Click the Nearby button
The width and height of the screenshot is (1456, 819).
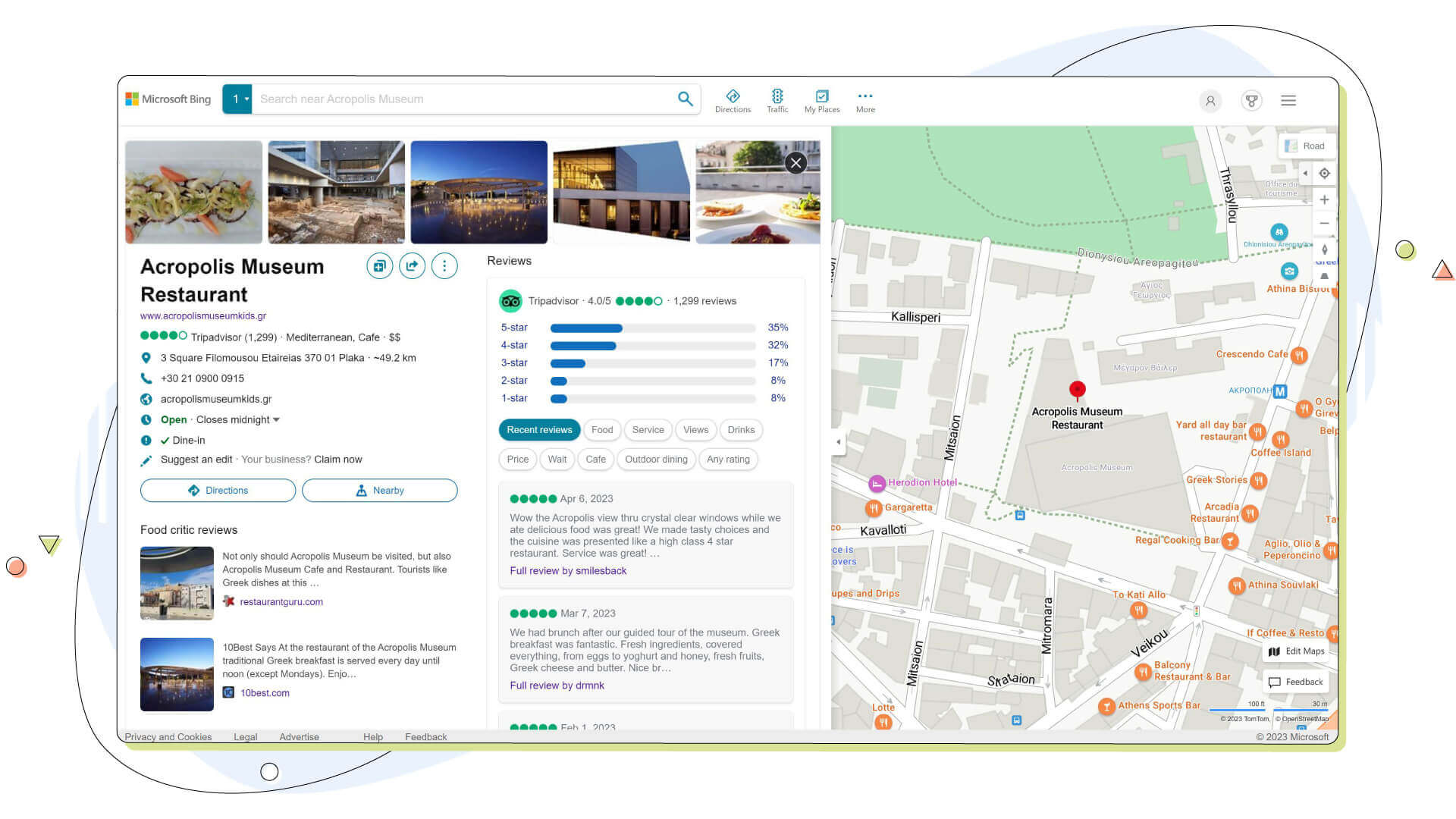coord(380,491)
